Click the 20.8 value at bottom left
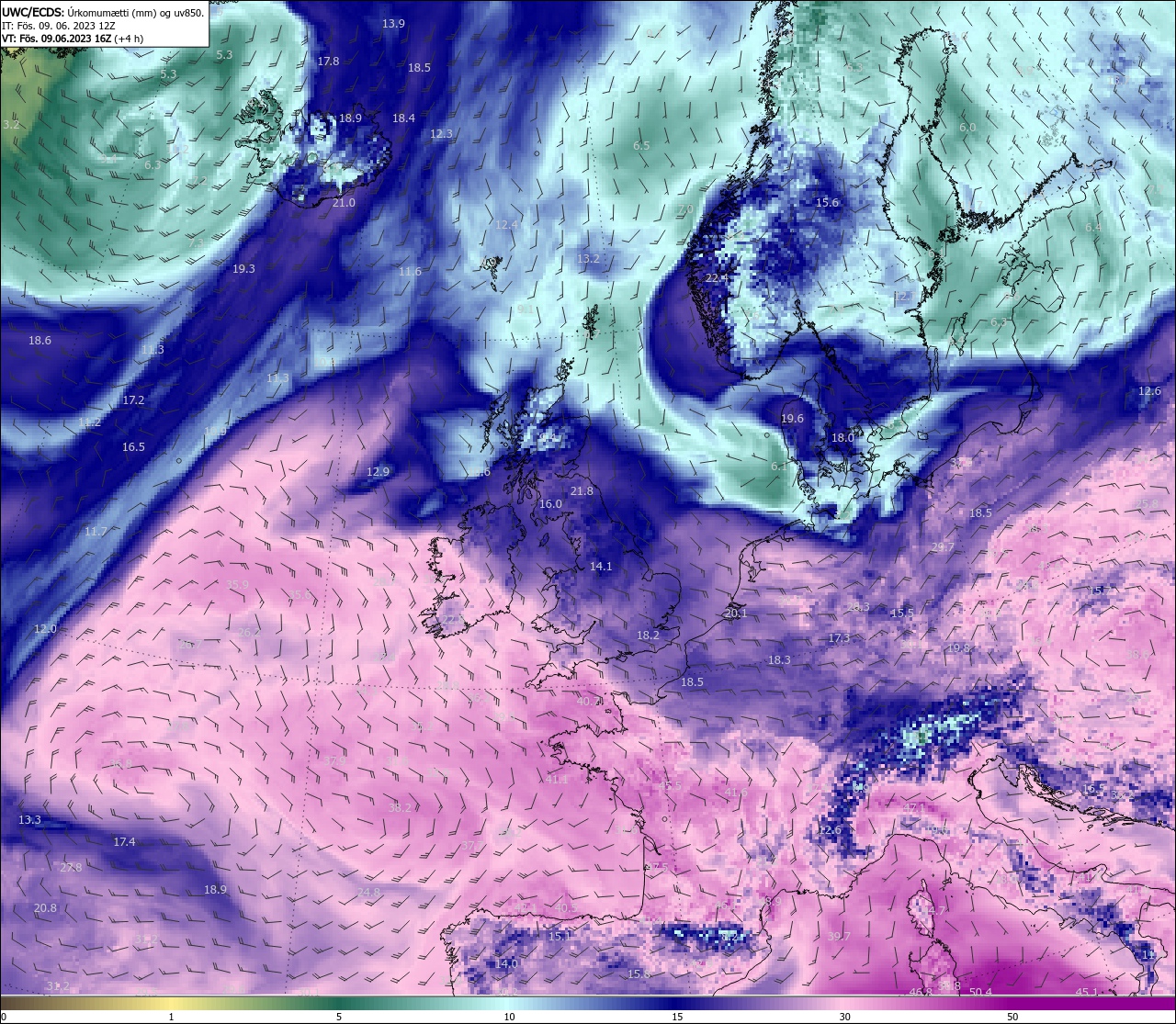This screenshot has width=1176, height=1024. [x=45, y=908]
